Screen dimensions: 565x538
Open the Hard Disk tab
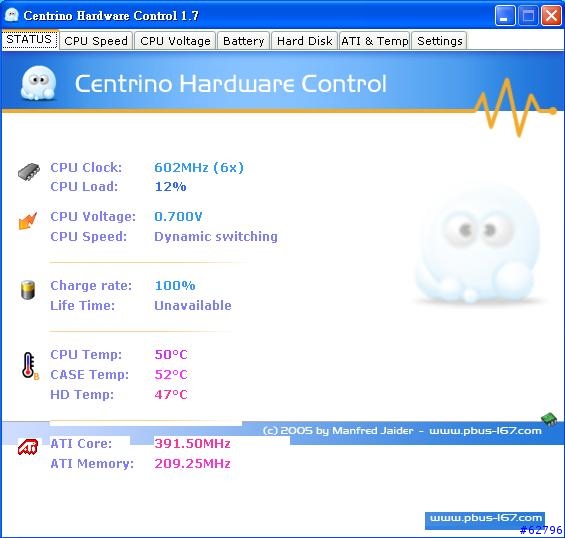[304, 41]
